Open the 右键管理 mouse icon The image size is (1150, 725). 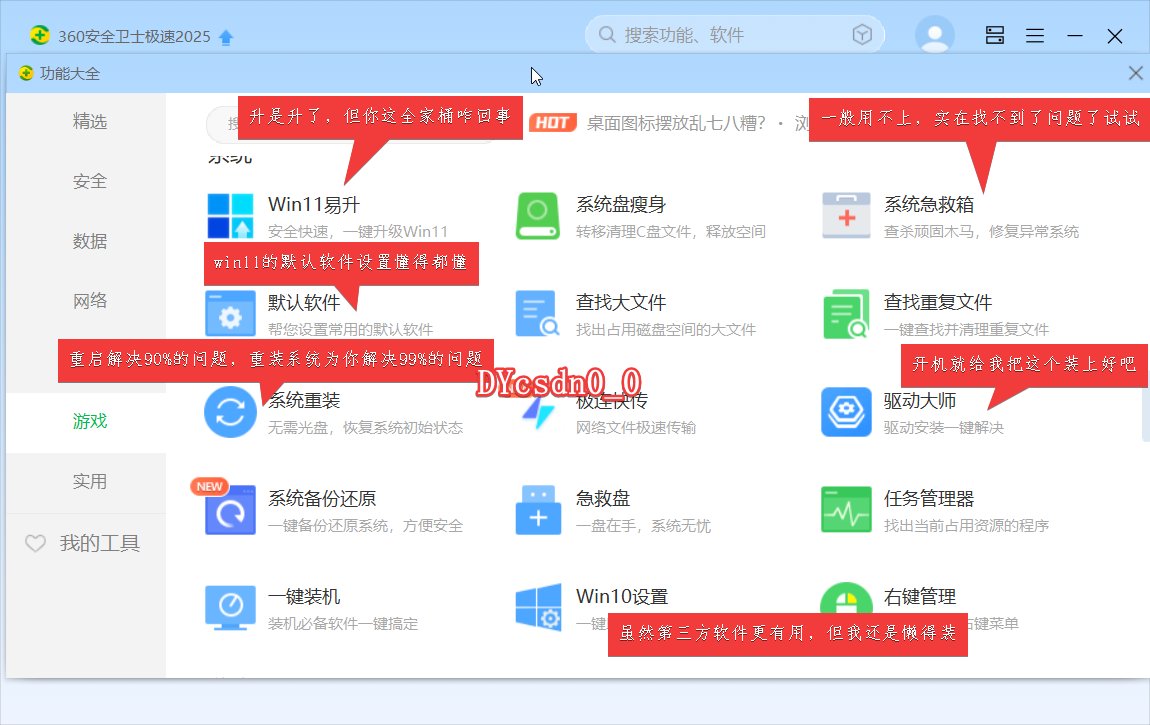[846, 599]
